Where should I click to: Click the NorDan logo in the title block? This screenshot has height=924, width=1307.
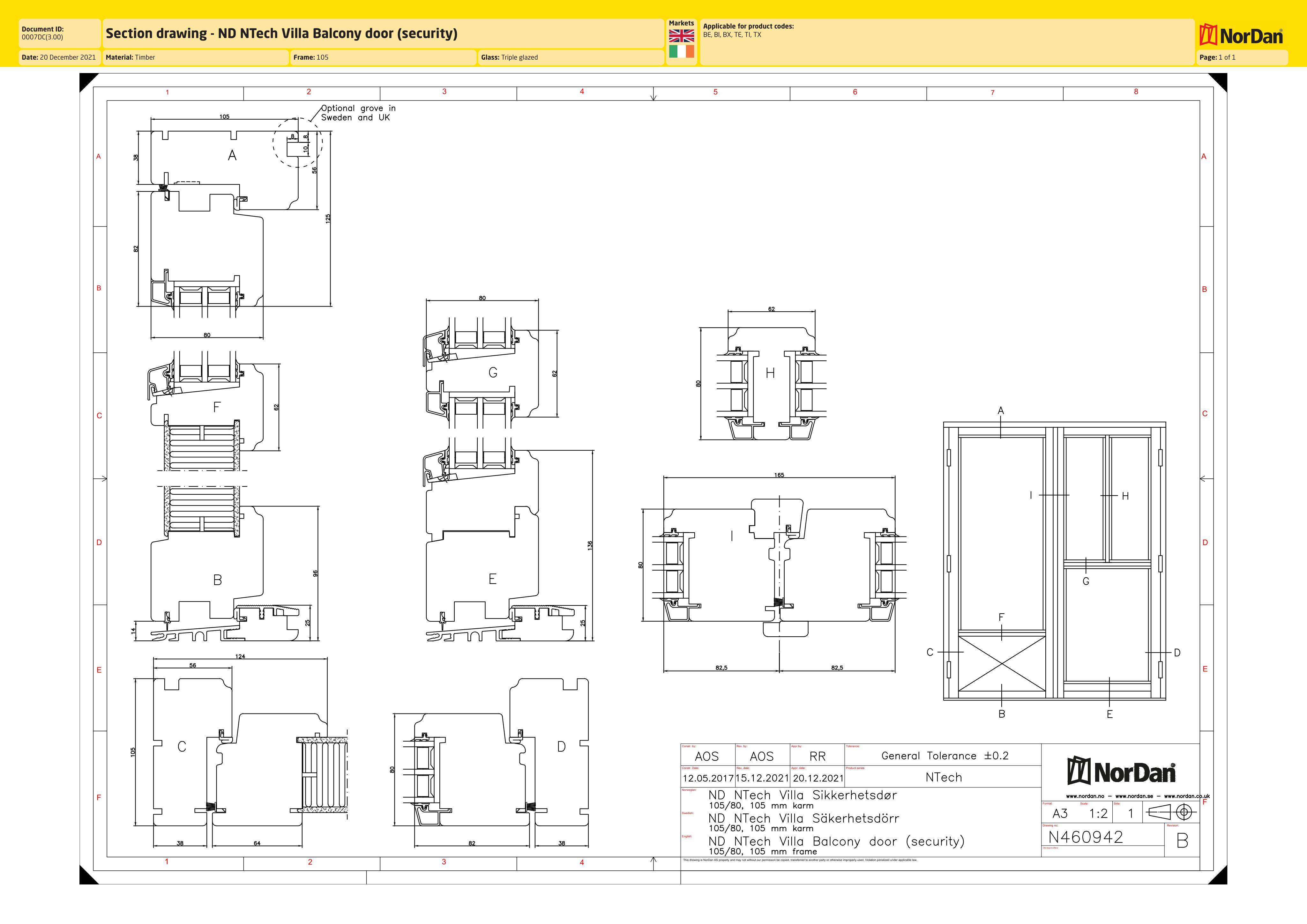pos(1121,771)
